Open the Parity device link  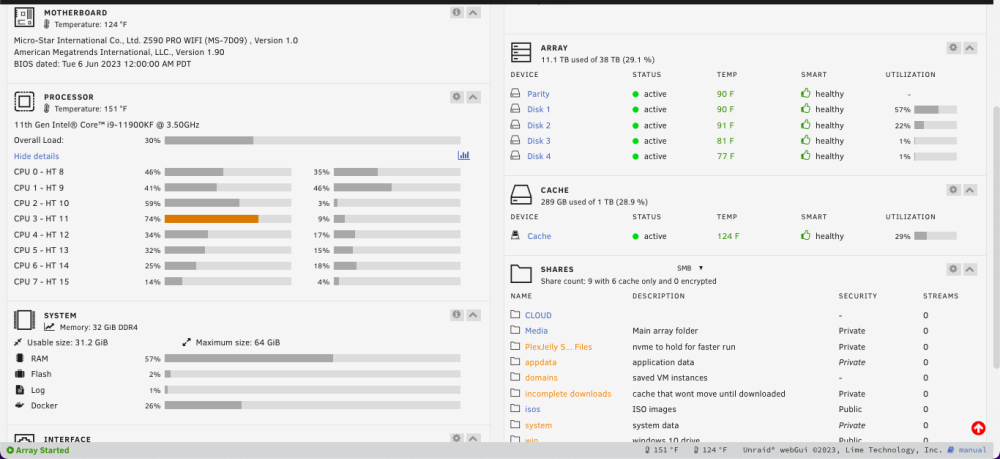tap(538, 94)
